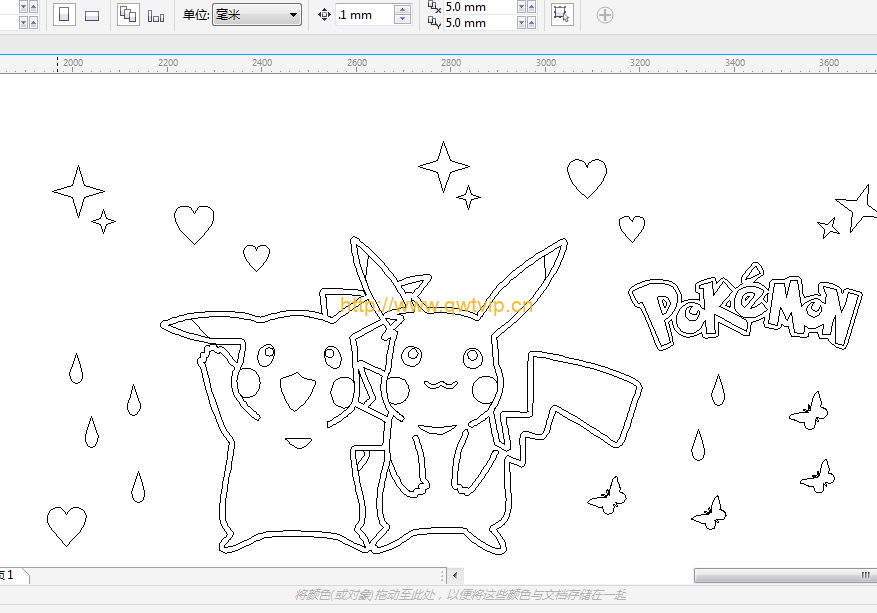Decrease the nudge distance with down arrow
Image resolution: width=877 pixels, height=613 pixels.
tap(402, 20)
